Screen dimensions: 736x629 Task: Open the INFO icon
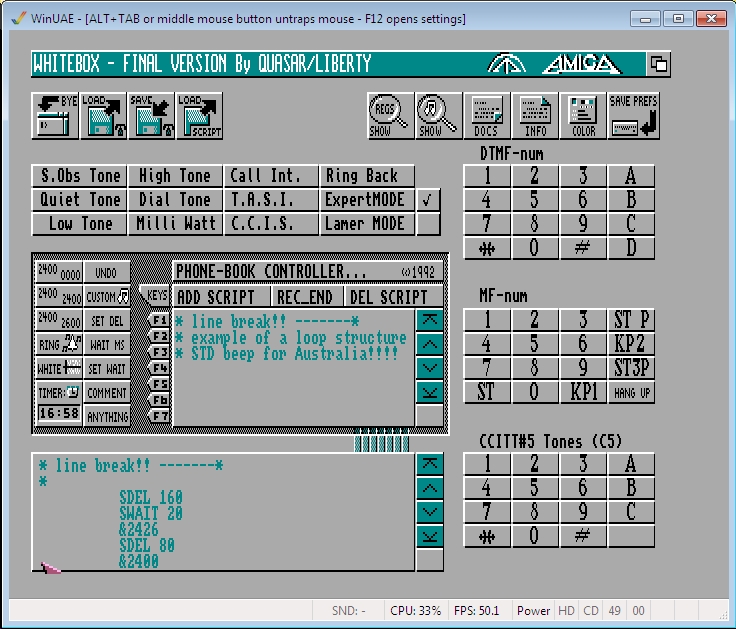535,116
